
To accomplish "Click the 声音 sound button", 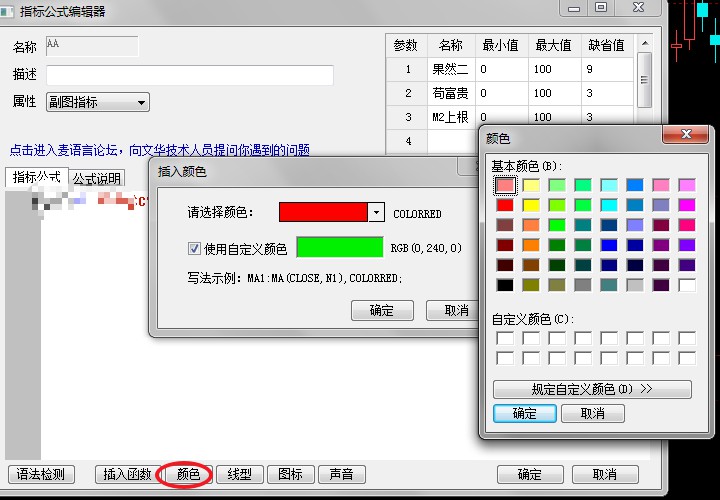I will [340, 474].
